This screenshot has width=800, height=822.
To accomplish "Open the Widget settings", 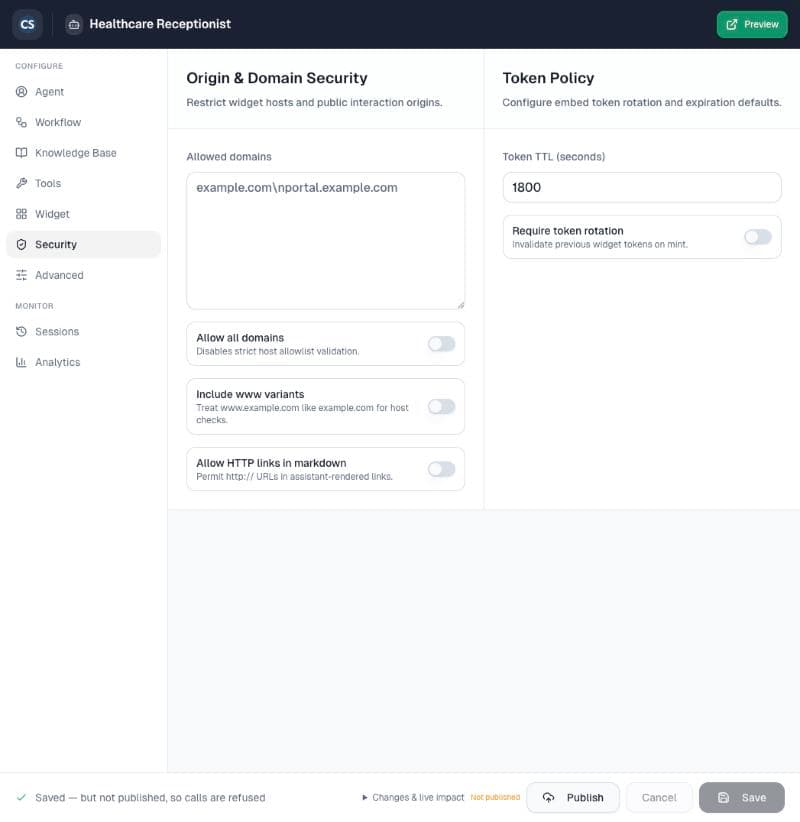I will [83, 214].
